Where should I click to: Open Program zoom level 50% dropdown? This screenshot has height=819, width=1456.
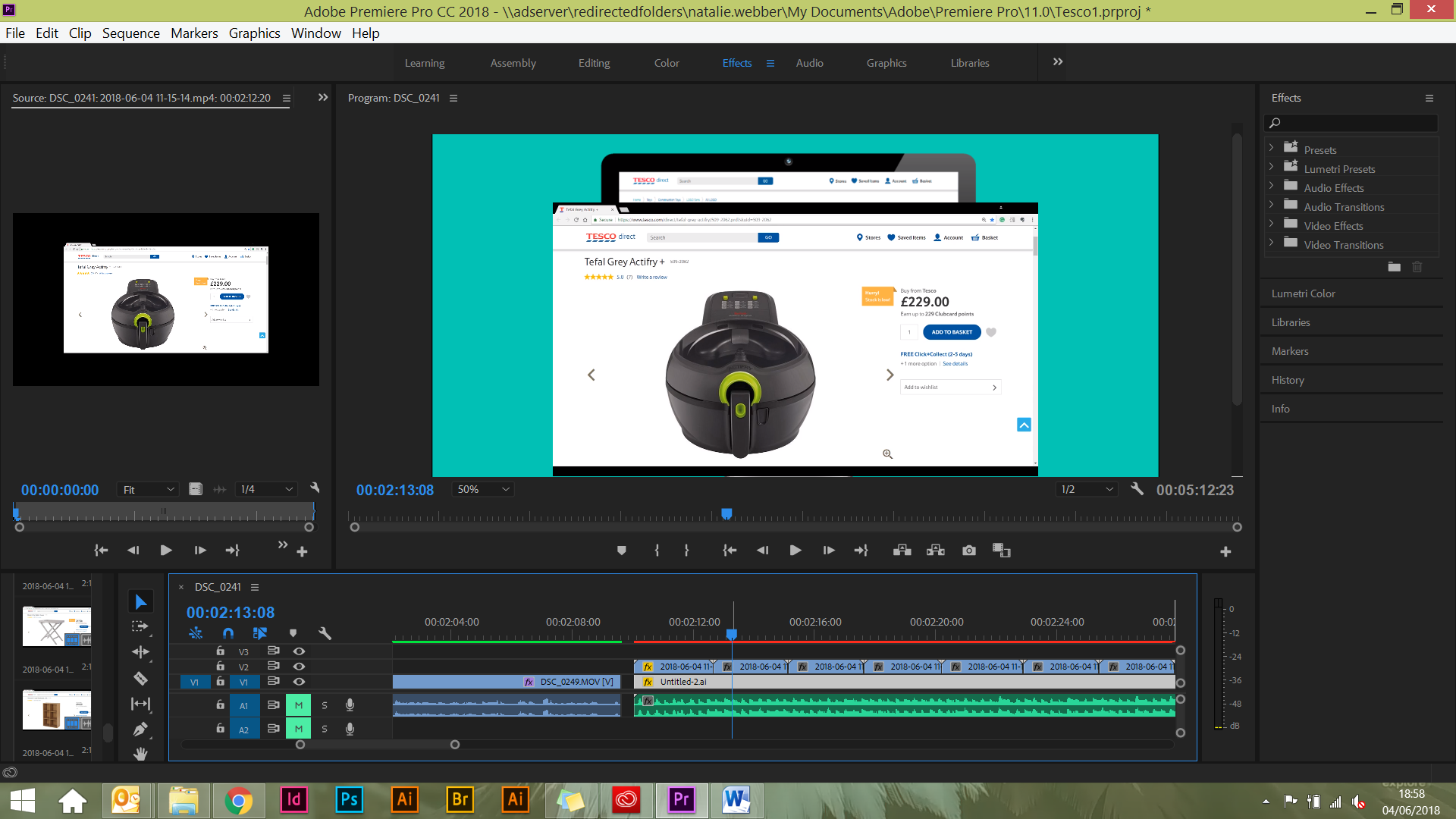pyautogui.click(x=483, y=489)
